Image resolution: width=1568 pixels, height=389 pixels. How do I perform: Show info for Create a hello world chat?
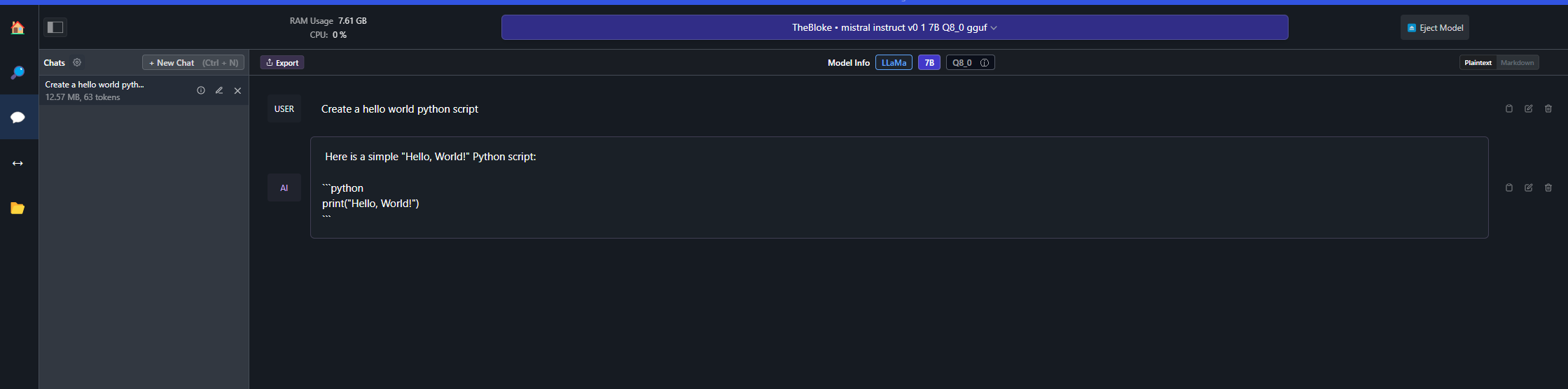point(201,90)
